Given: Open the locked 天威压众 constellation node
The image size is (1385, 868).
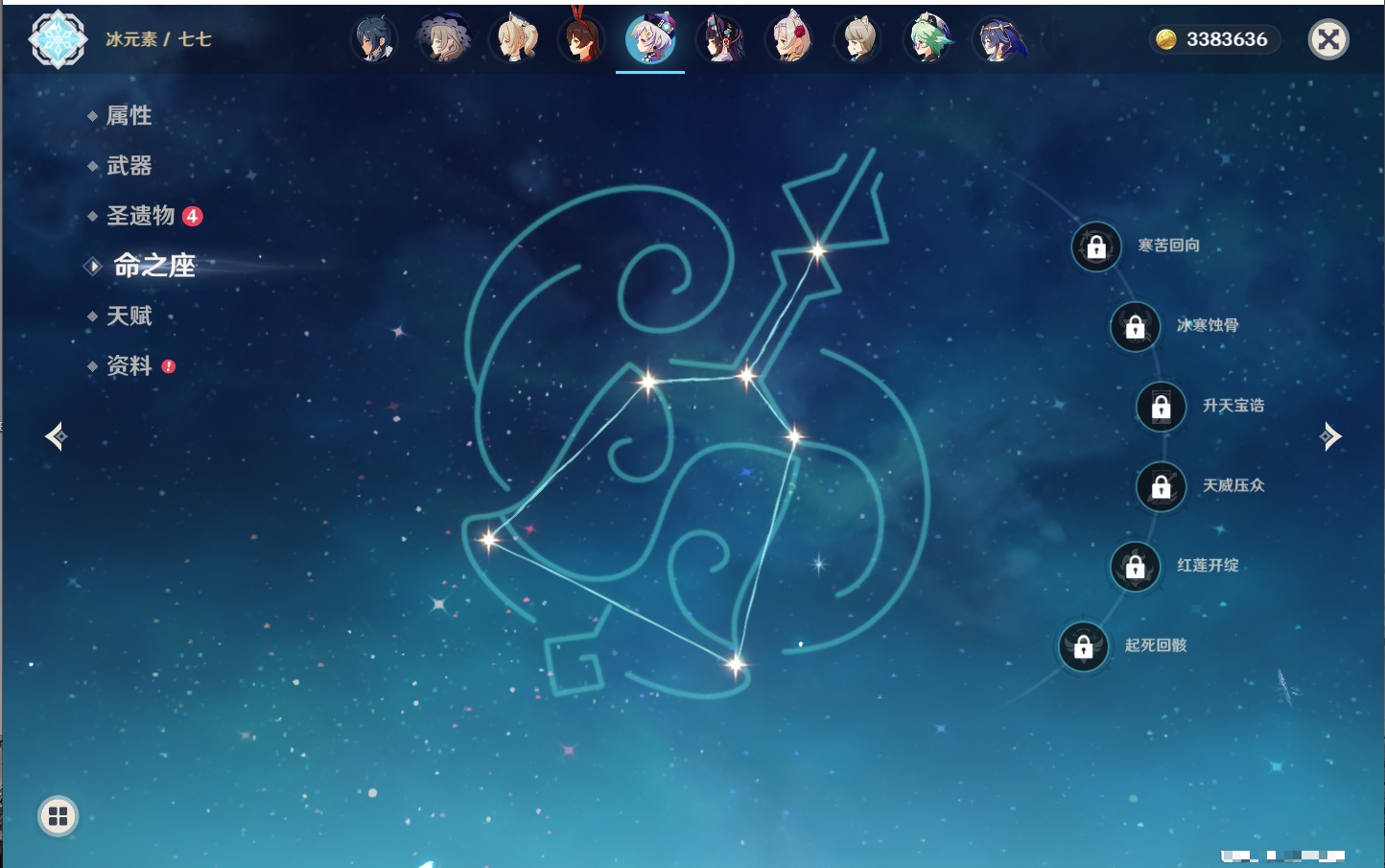Looking at the screenshot, I should pos(1161,486).
